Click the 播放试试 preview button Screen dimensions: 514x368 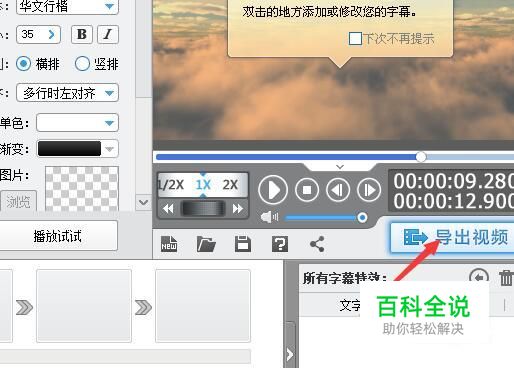click(58, 236)
